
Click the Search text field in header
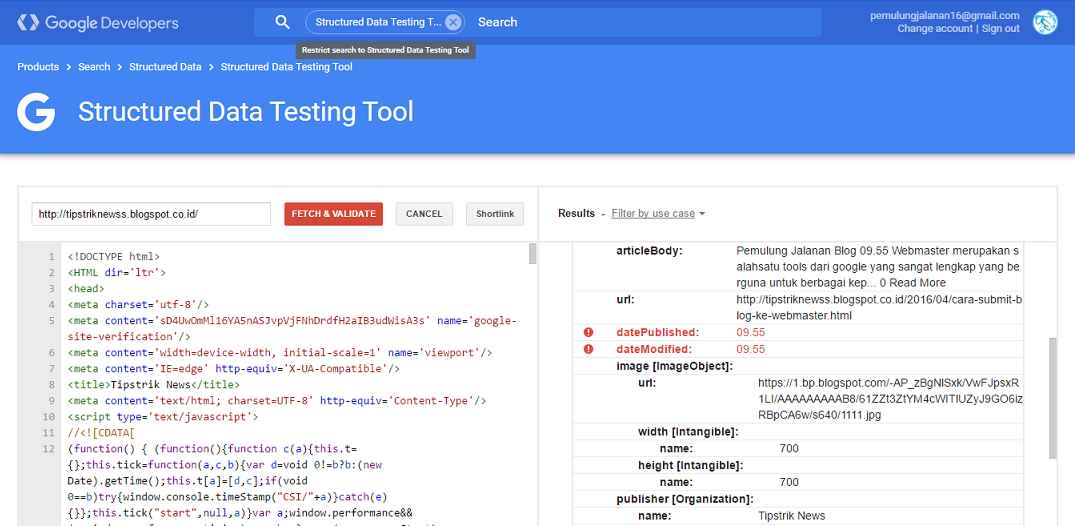tap(640, 22)
